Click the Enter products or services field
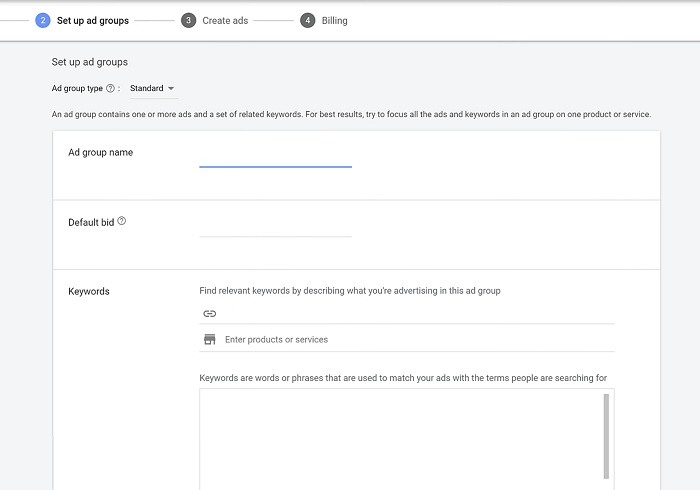 418,340
